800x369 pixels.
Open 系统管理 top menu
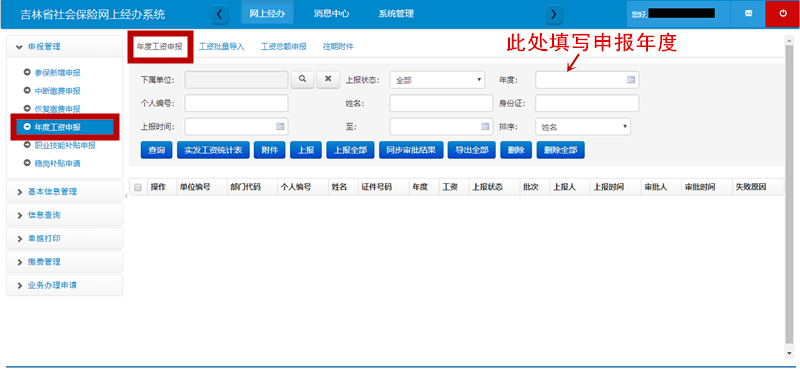point(396,14)
